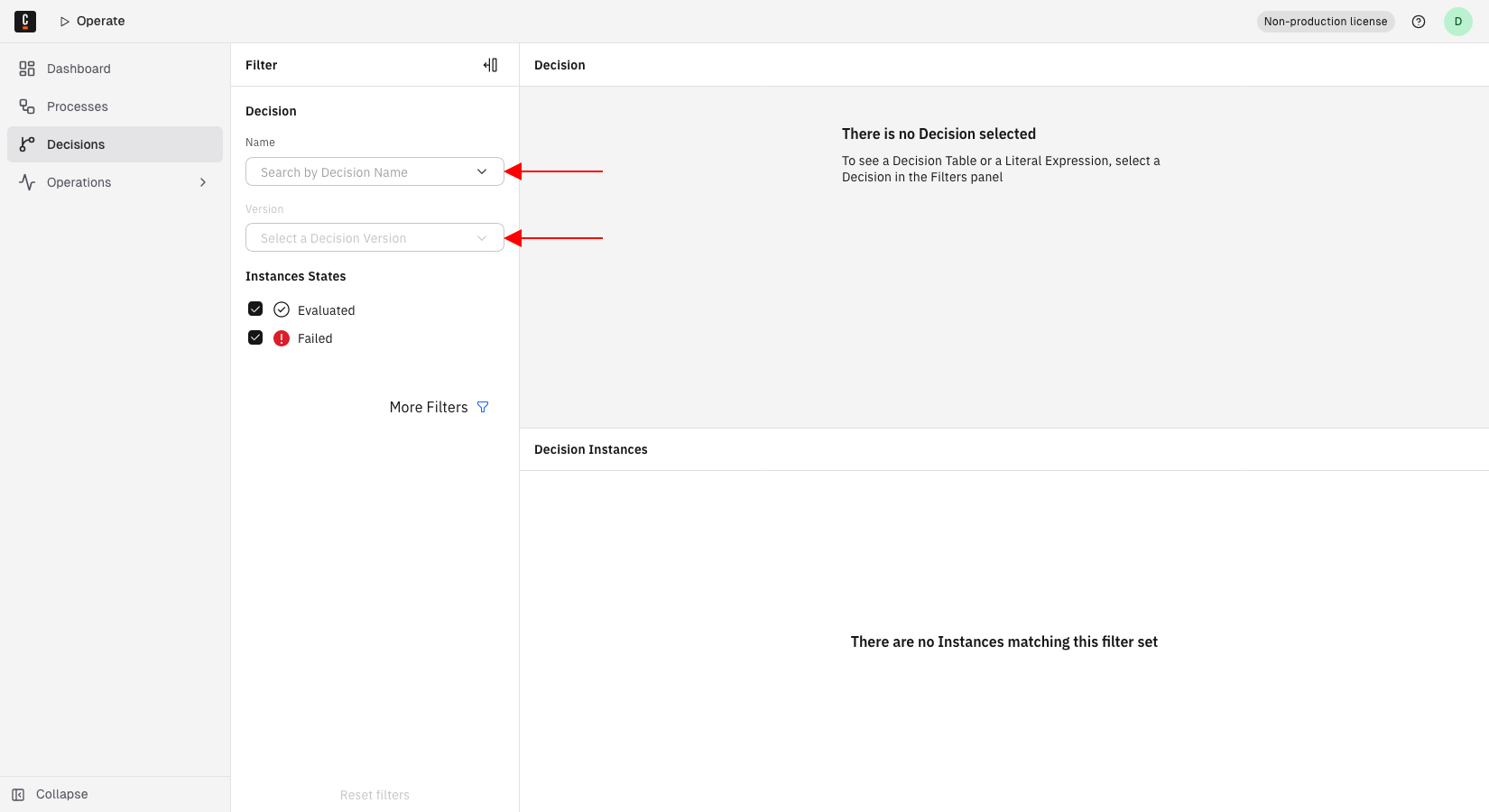The image size is (1489, 812).
Task: Click the Collapse label in the sidebar
Action: (x=62, y=794)
